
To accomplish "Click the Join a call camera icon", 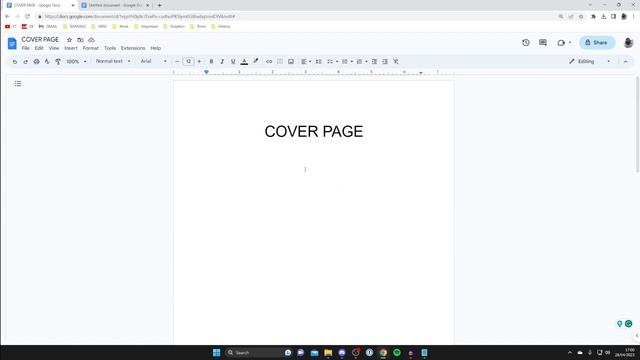I will (561, 42).
